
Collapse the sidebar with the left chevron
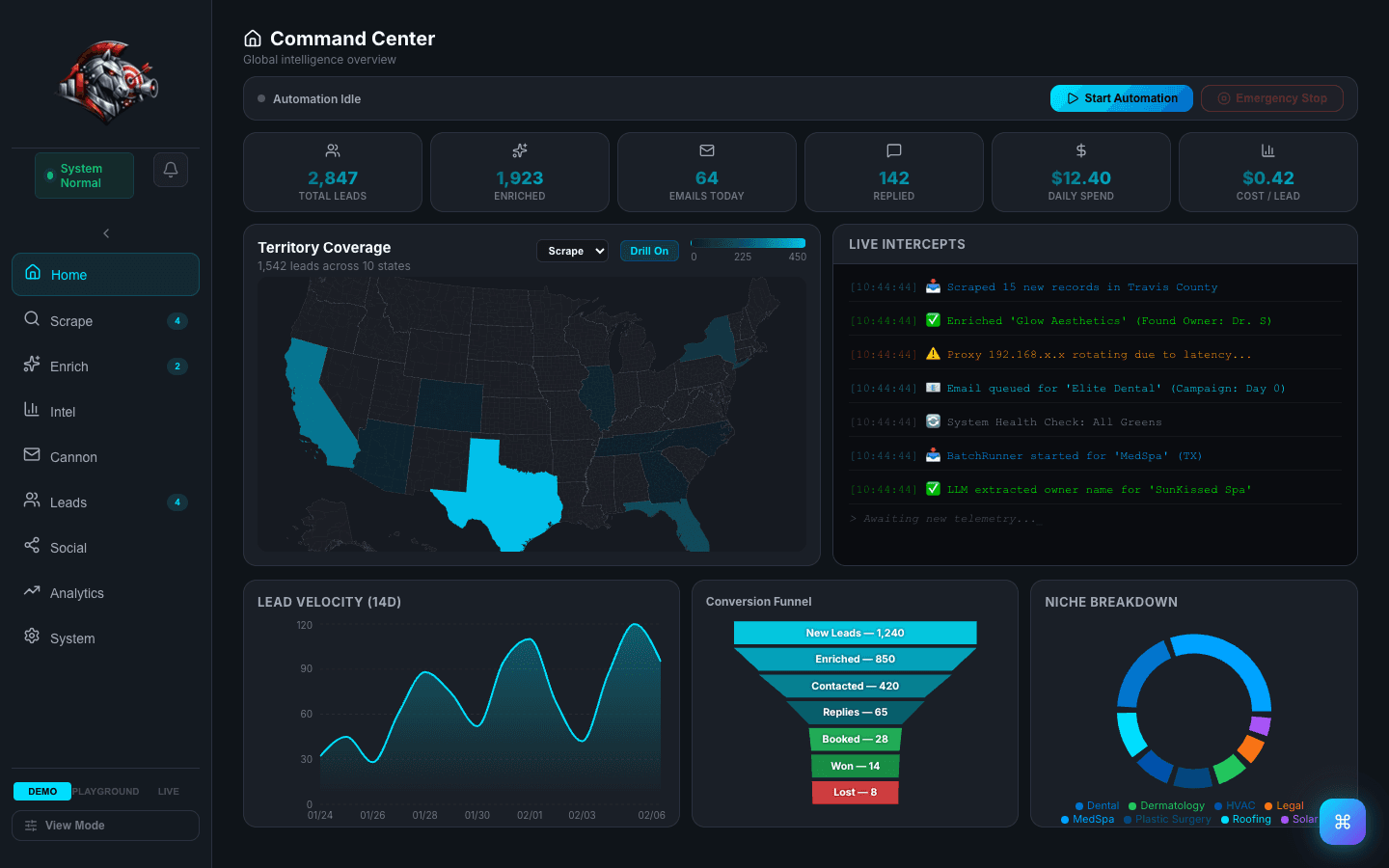tap(106, 233)
